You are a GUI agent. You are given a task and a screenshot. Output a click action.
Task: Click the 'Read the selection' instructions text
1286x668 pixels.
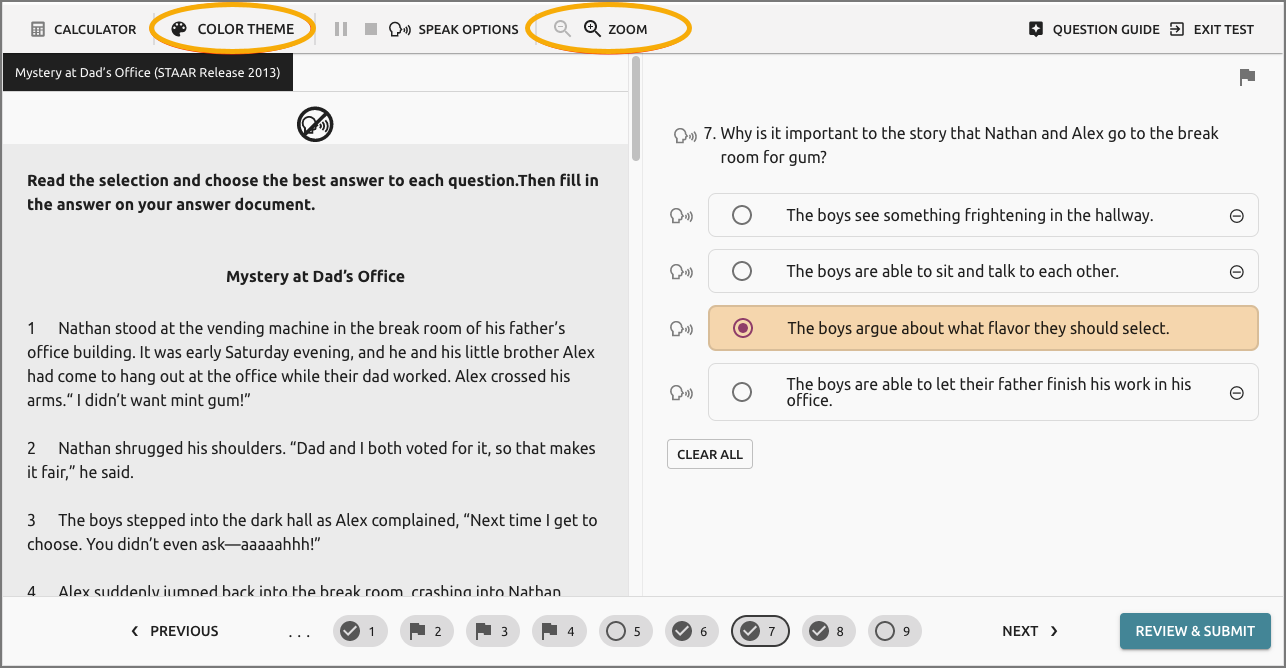coord(313,193)
